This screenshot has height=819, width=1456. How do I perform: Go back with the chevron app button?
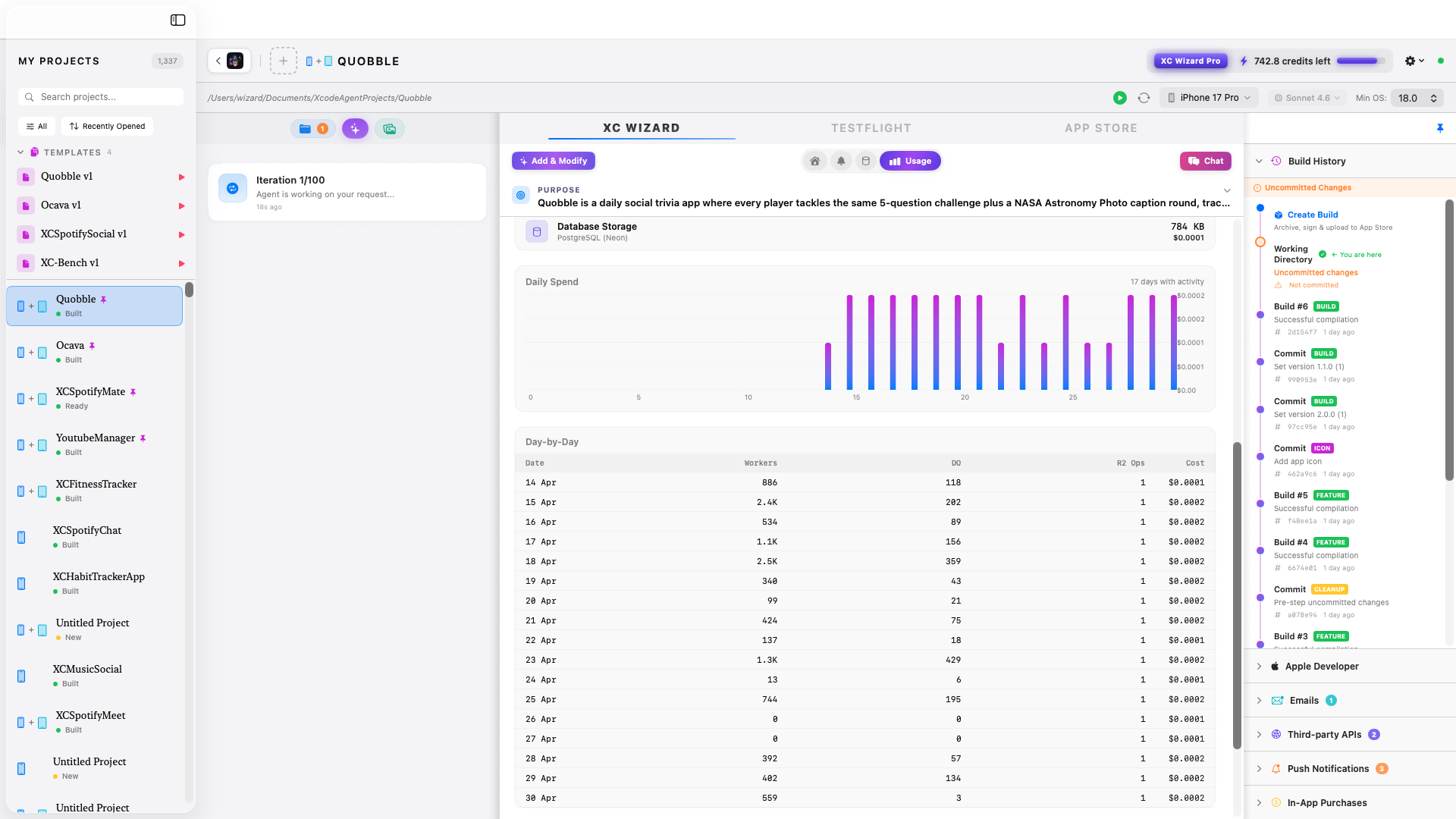pyautogui.click(x=229, y=61)
